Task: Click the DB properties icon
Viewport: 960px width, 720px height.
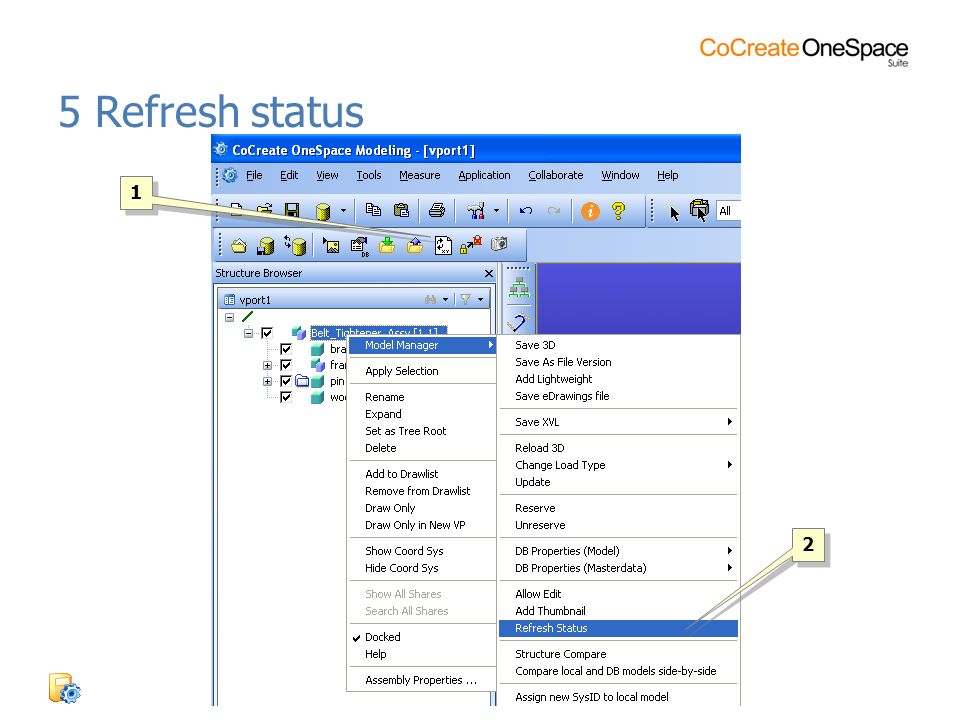Action: click(x=359, y=247)
